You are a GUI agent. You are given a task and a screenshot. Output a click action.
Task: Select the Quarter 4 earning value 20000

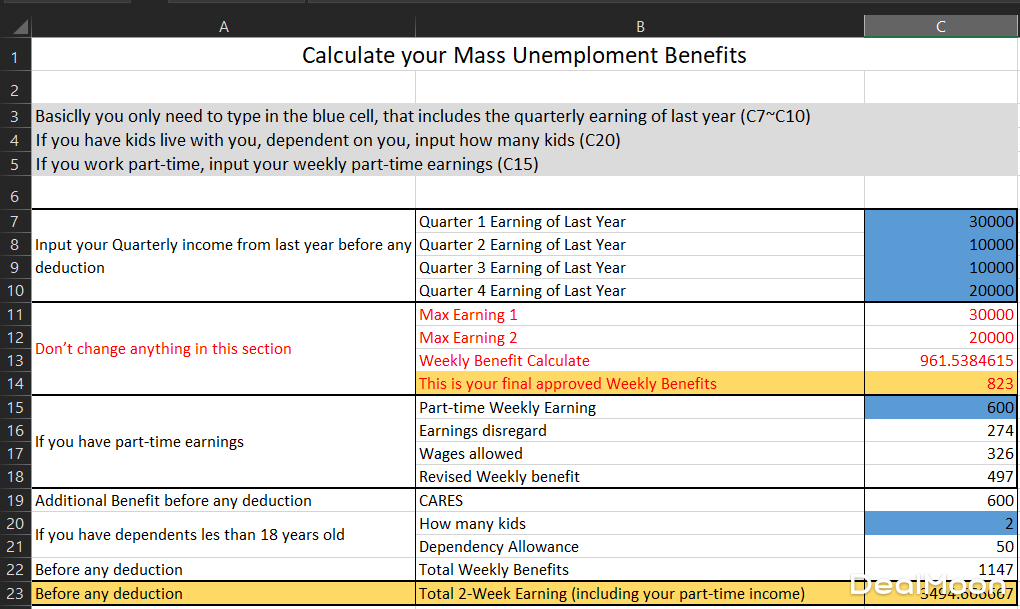[x=941, y=290]
